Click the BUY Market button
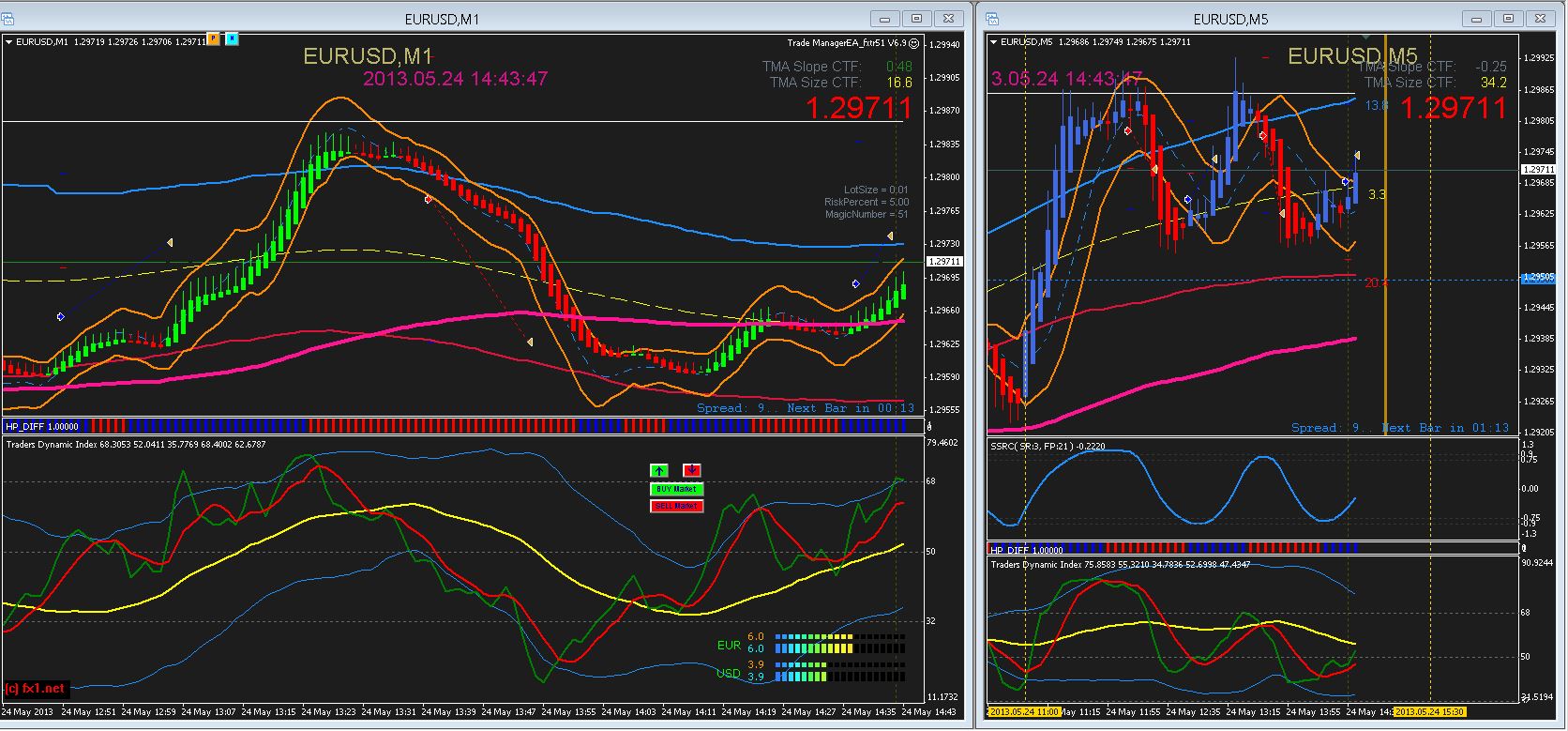The image size is (1568, 731). pyautogui.click(x=676, y=489)
